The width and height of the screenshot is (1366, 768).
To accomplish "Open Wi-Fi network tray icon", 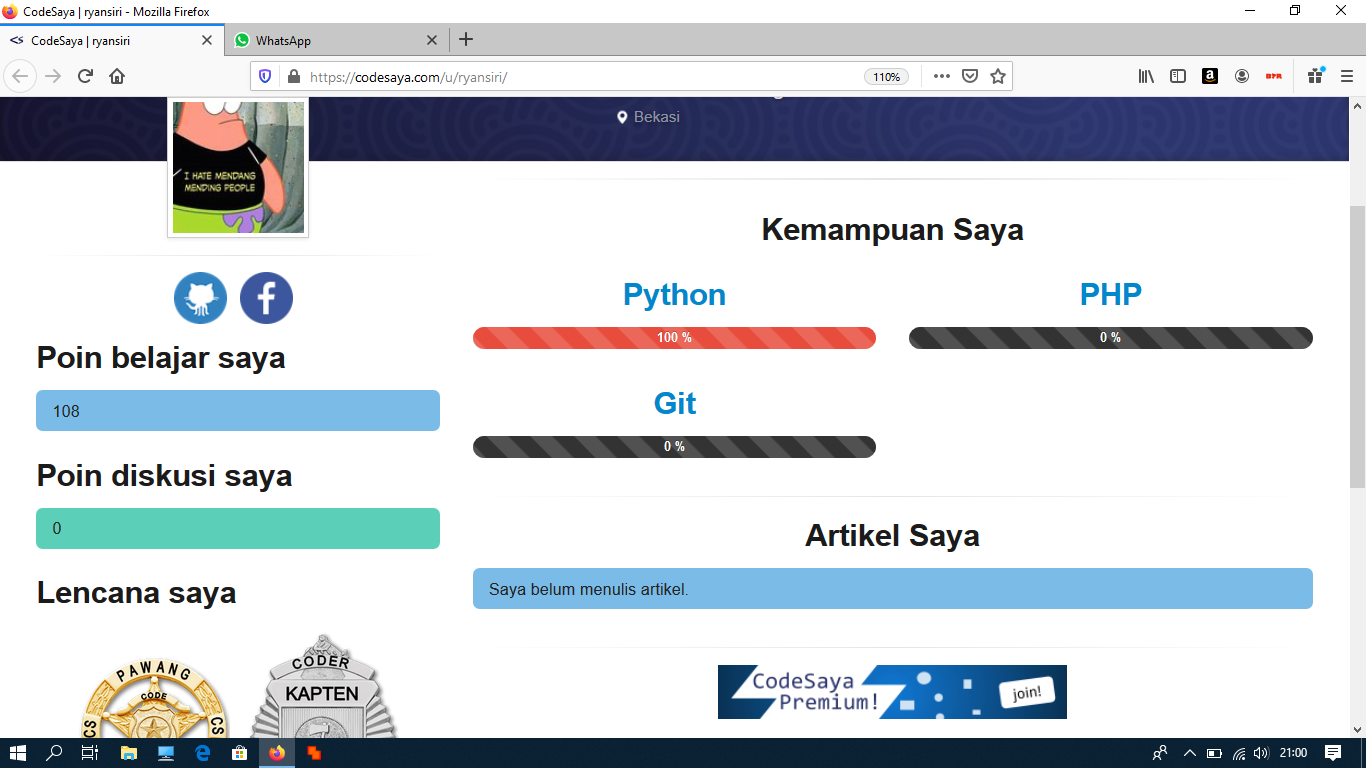I will click(1238, 753).
